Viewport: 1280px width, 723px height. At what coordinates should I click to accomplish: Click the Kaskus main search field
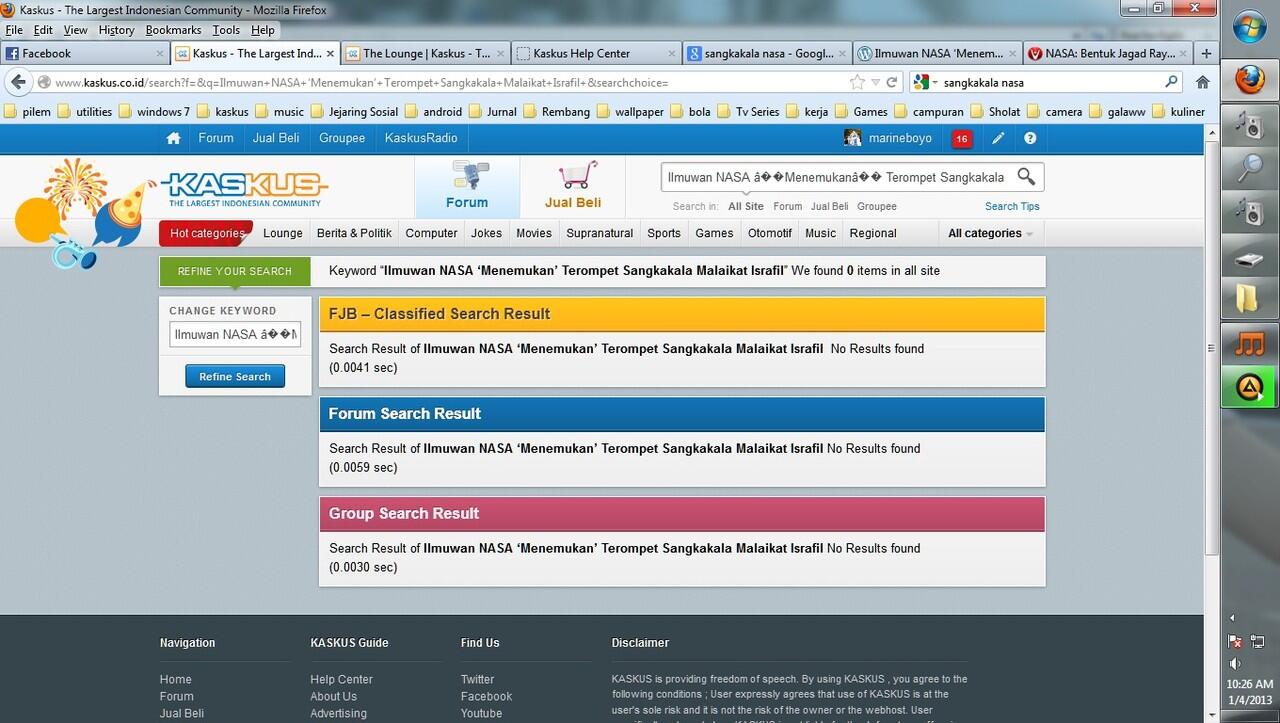(835, 177)
